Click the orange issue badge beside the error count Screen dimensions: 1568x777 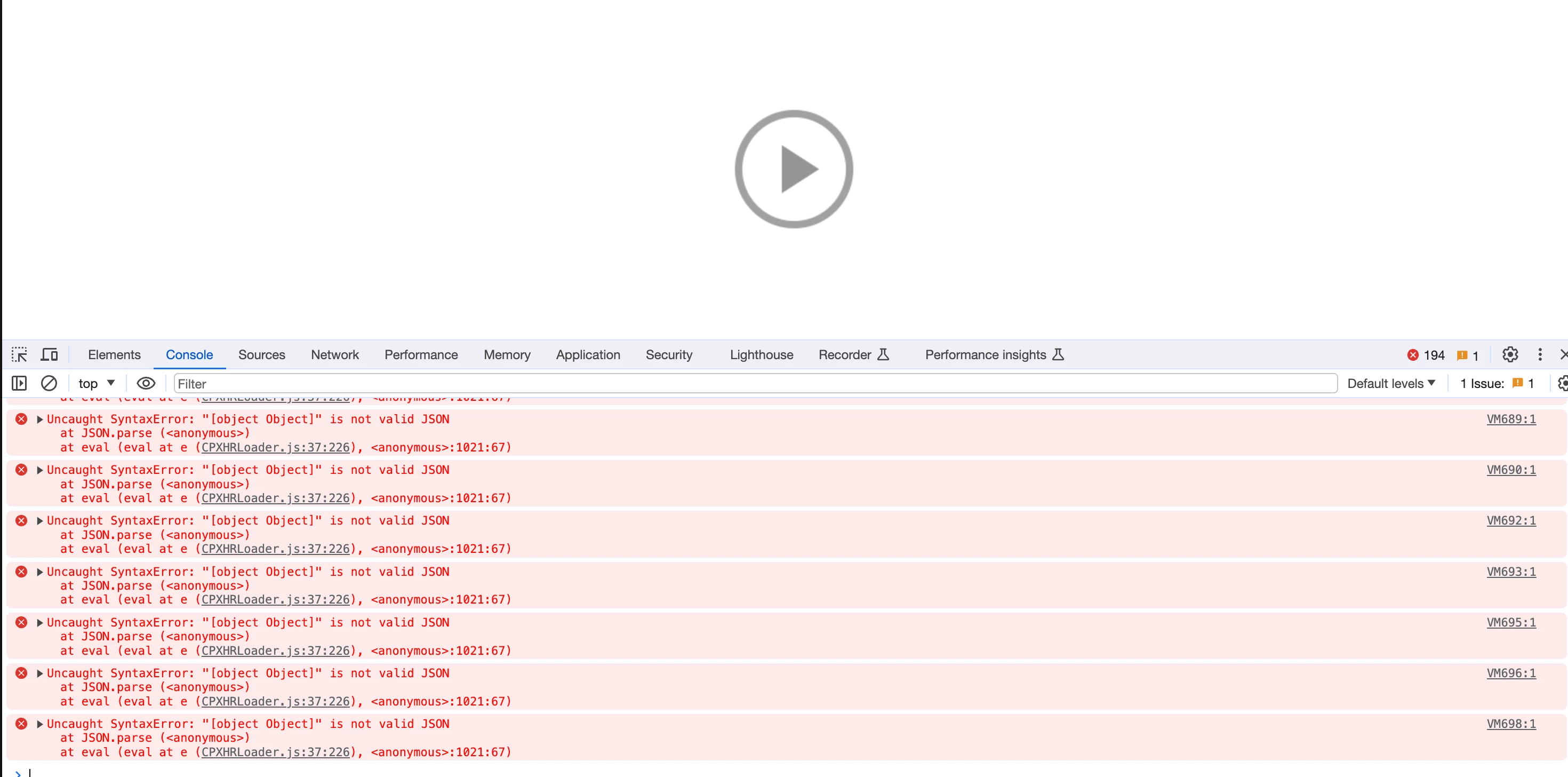coord(1467,355)
